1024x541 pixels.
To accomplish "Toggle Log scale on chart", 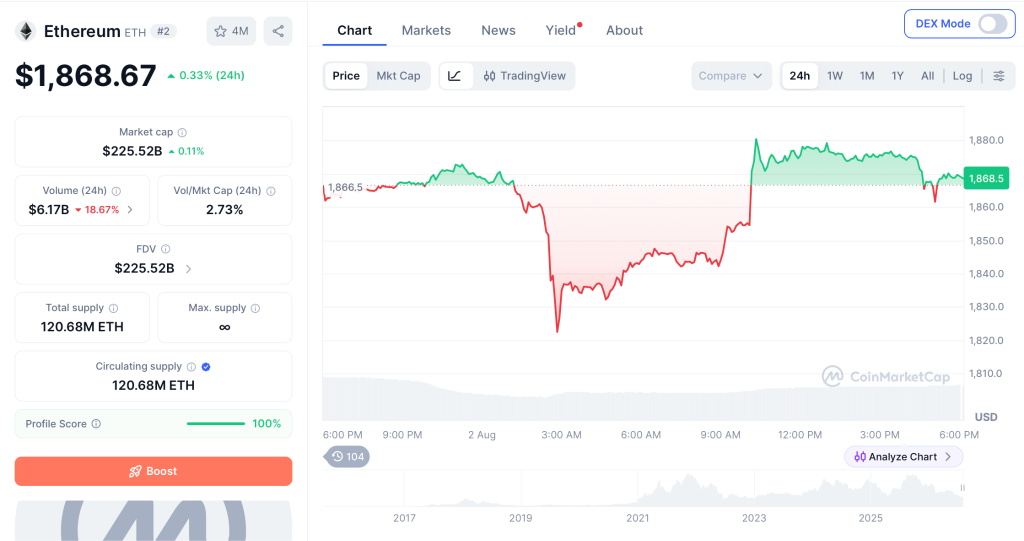I will point(962,76).
